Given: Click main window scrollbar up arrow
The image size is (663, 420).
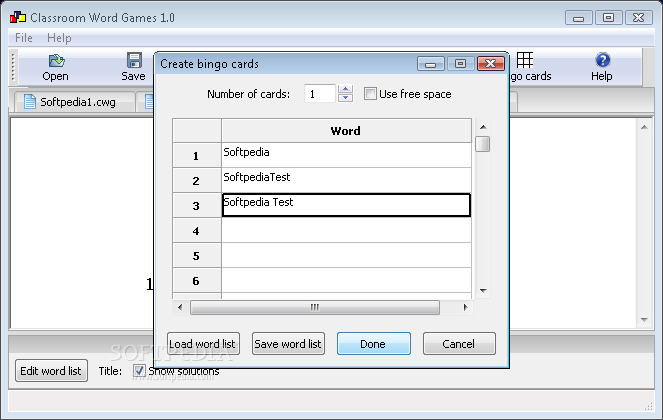Looking at the screenshot, I should (x=644, y=127).
